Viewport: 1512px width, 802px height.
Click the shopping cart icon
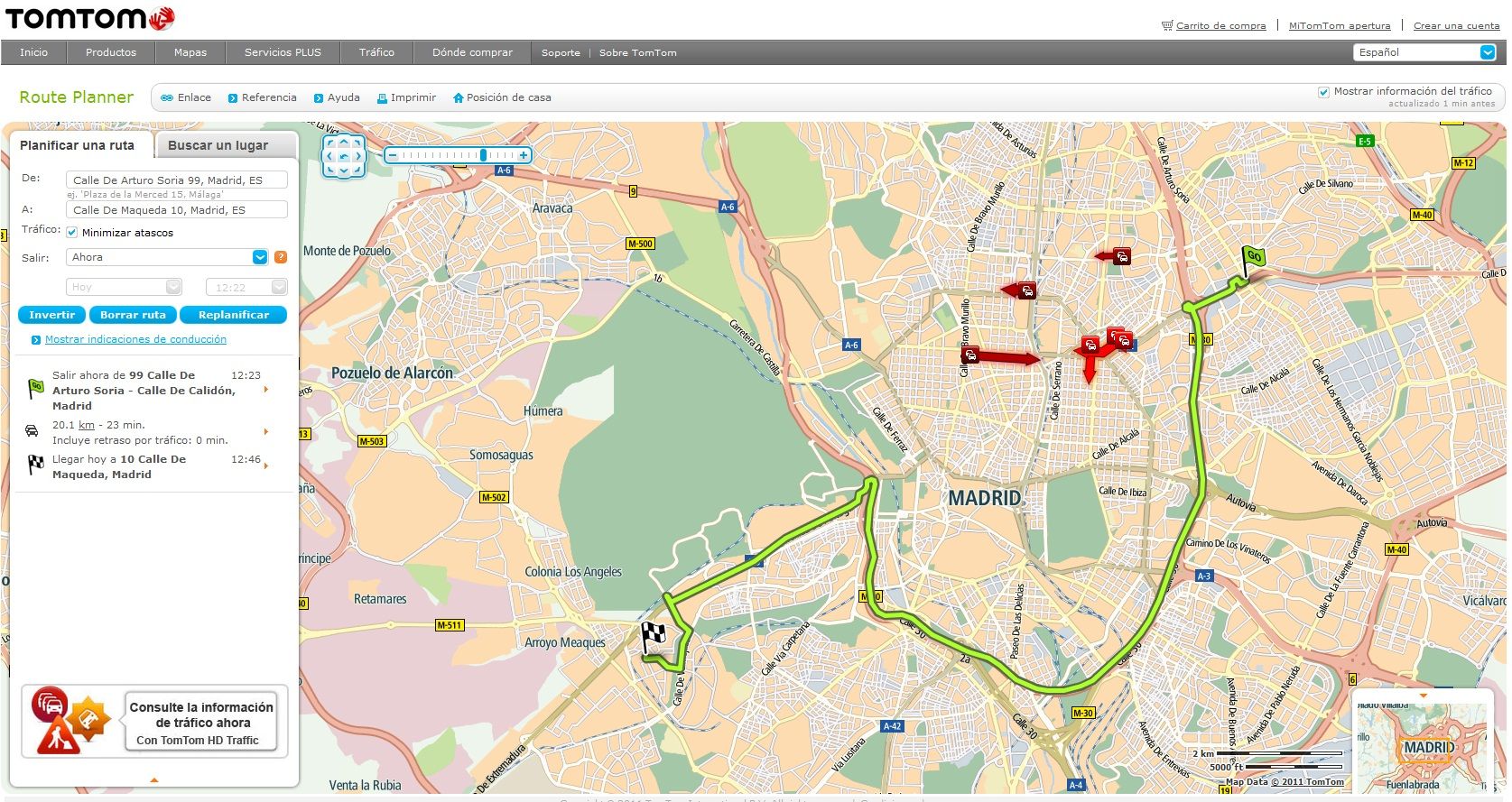pos(1166,25)
